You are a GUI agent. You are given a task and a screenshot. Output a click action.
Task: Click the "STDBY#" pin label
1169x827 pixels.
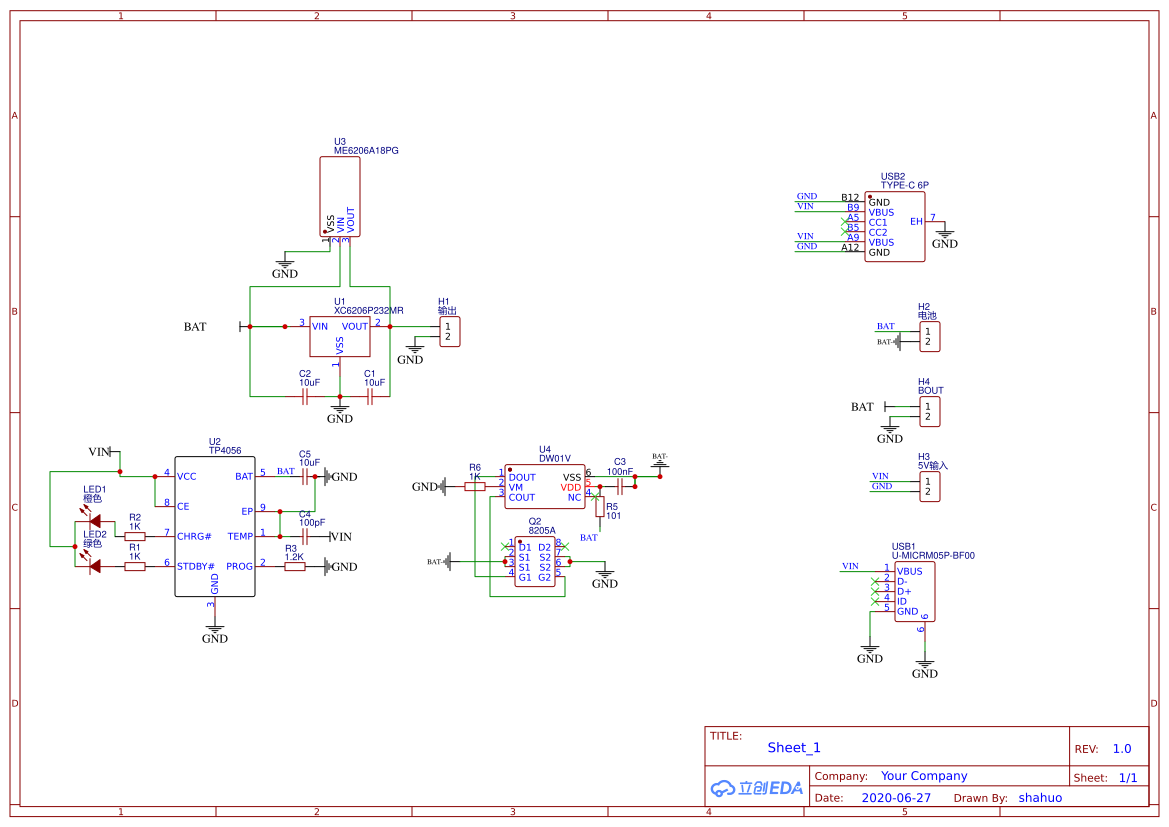pyautogui.click(x=195, y=567)
